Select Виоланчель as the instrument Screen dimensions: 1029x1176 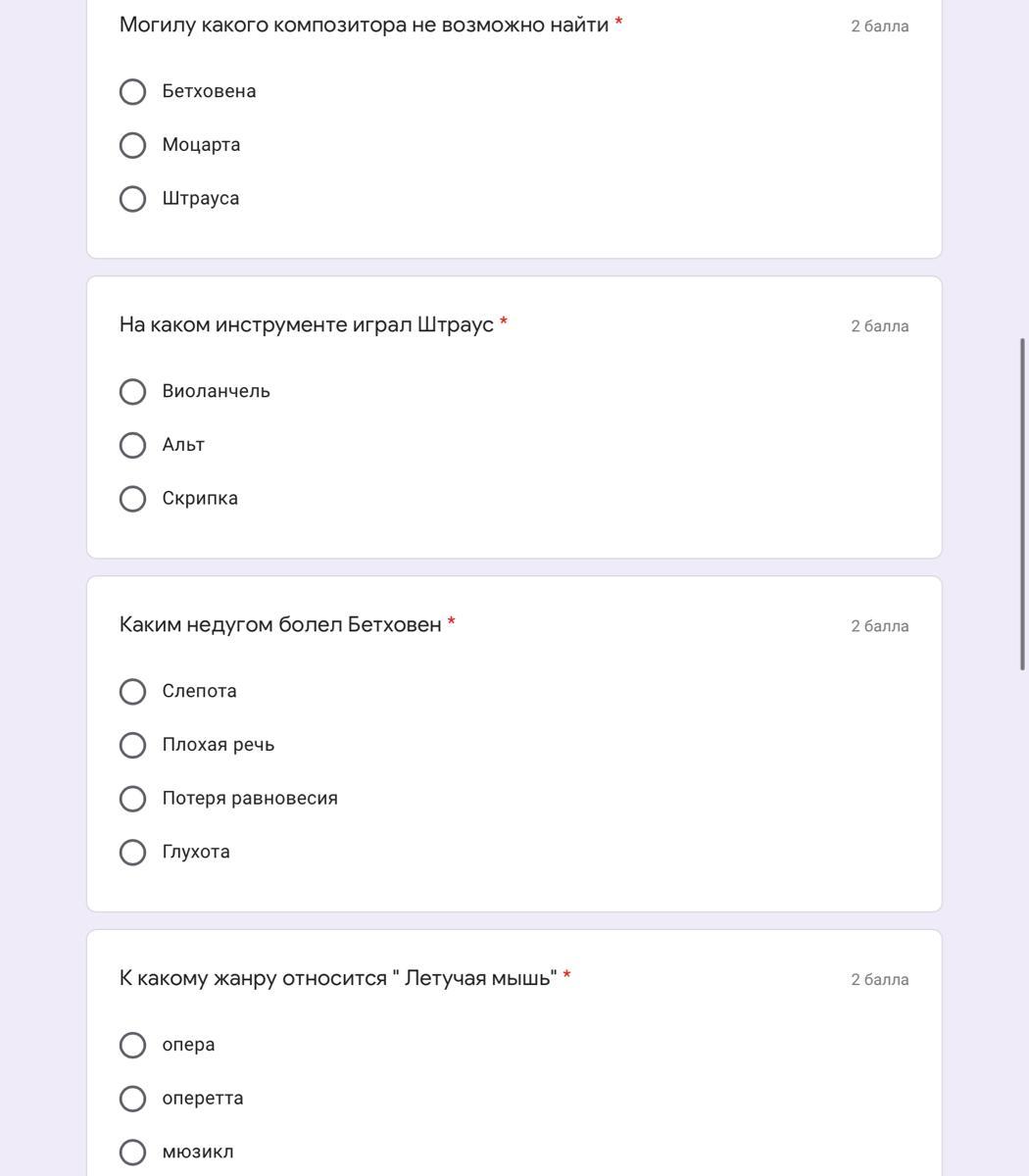(132, 392)
